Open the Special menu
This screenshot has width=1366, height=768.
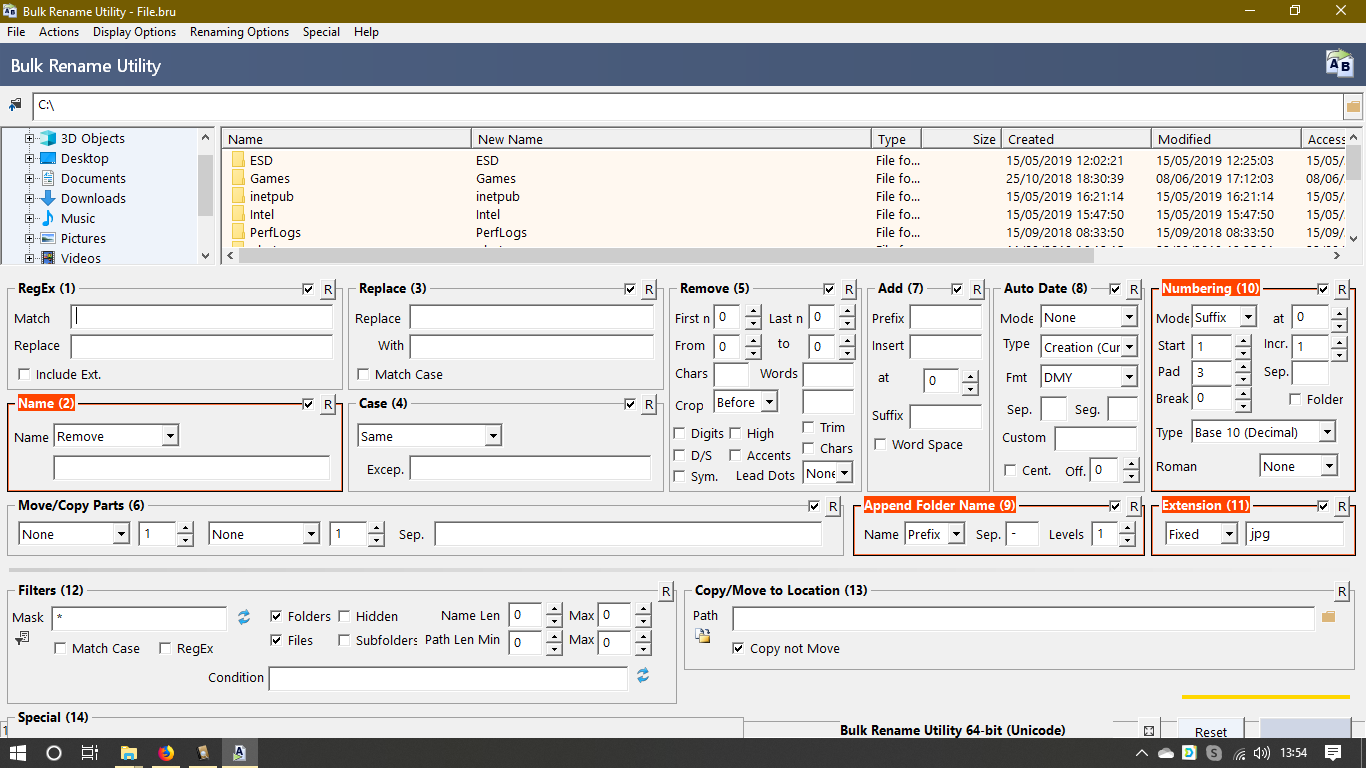point(322,32)
